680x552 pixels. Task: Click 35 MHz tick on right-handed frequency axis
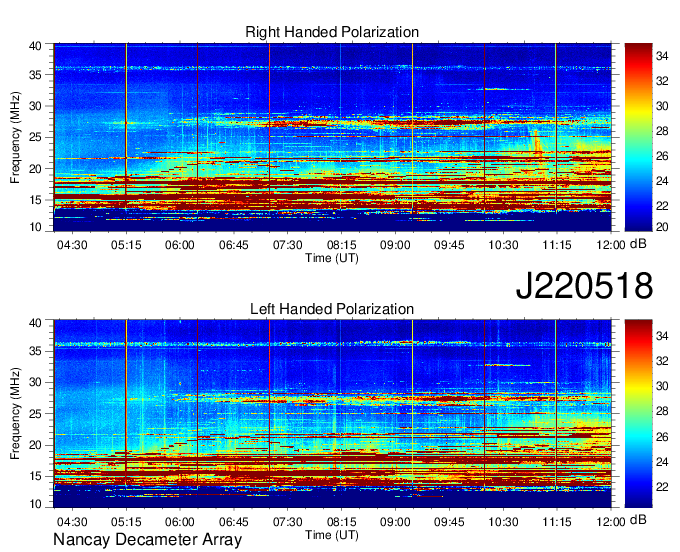35,75
